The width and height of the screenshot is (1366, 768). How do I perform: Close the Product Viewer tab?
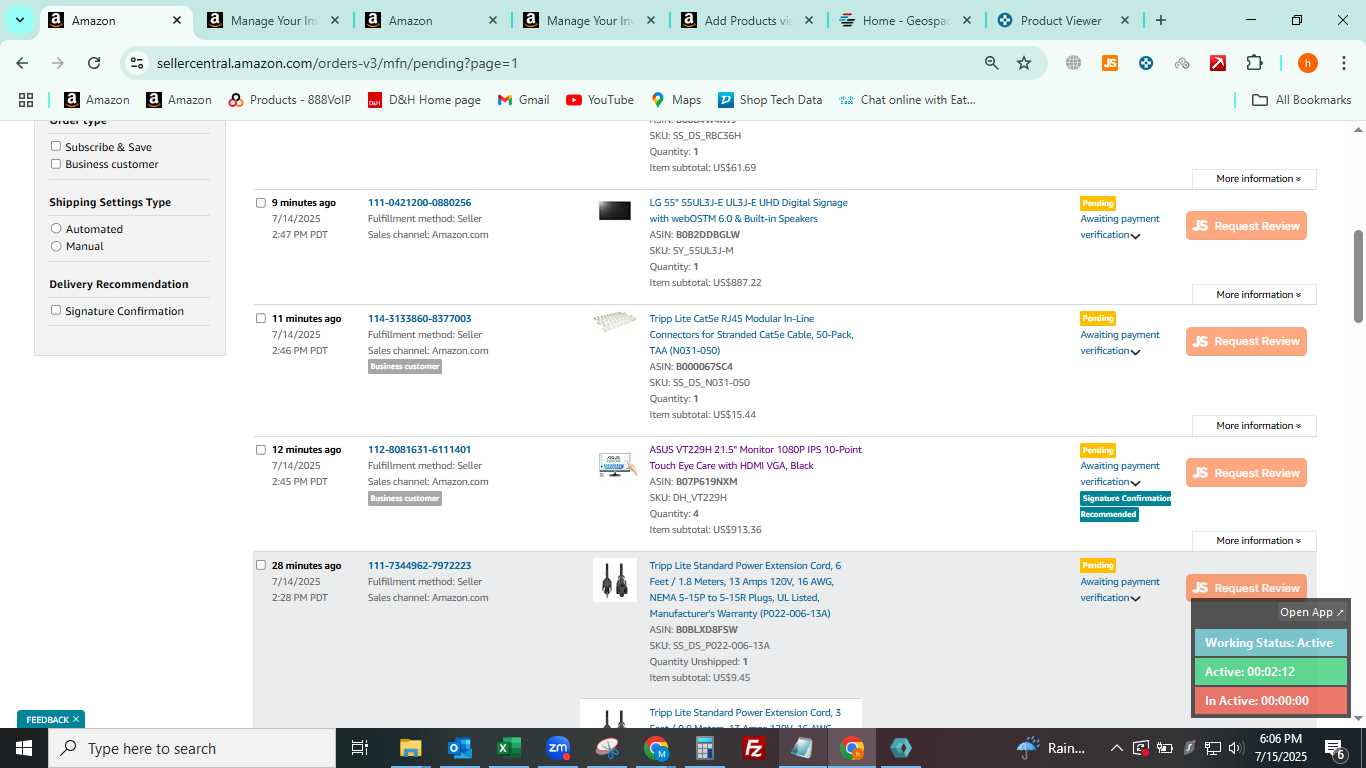click(x=1124, y=20)
